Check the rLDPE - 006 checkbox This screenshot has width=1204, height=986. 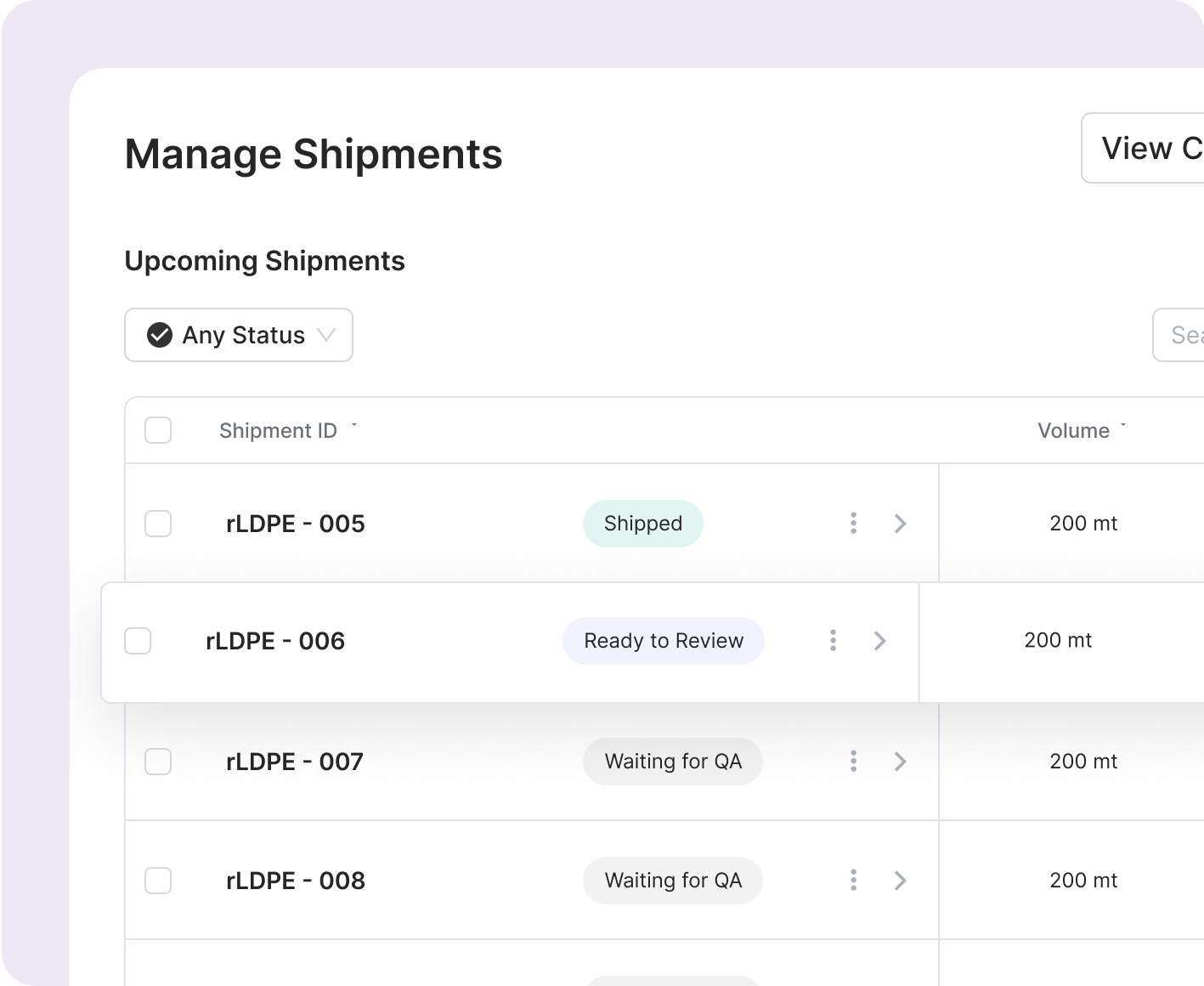tap(138, 641)
